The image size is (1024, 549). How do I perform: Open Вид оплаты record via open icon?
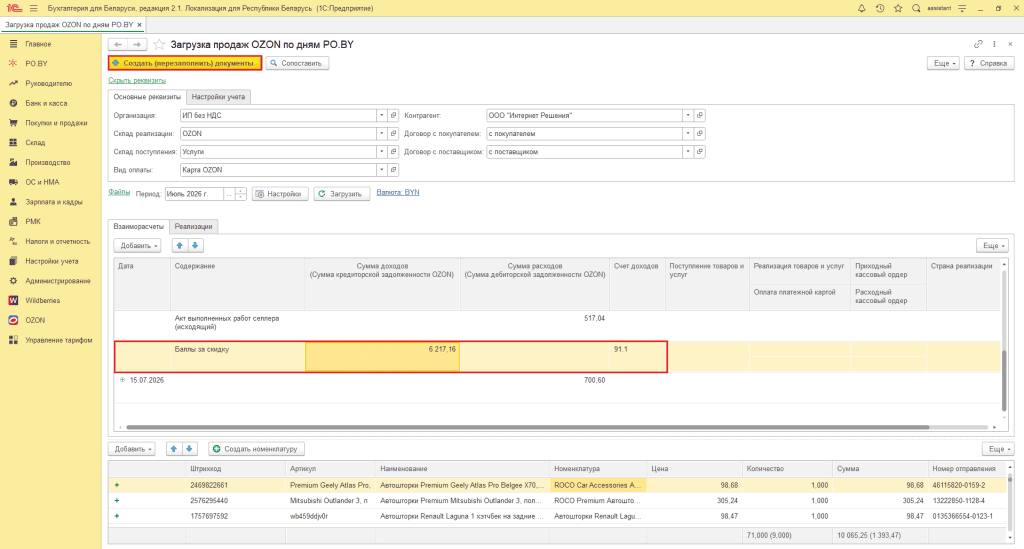click(393, 170)
